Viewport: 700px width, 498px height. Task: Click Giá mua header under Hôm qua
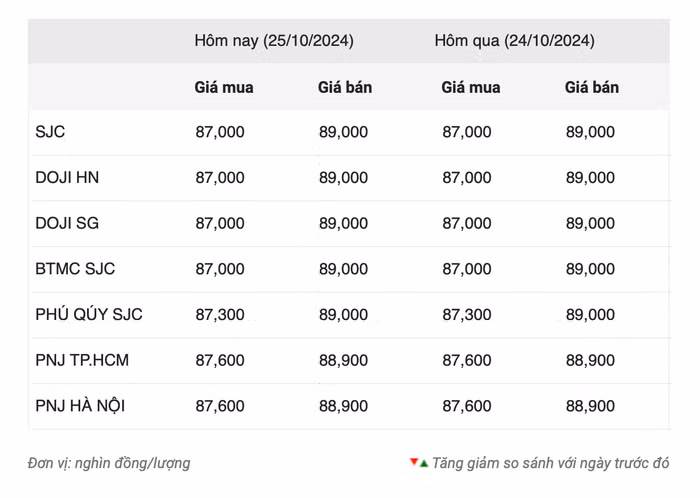tap(471, 87)
